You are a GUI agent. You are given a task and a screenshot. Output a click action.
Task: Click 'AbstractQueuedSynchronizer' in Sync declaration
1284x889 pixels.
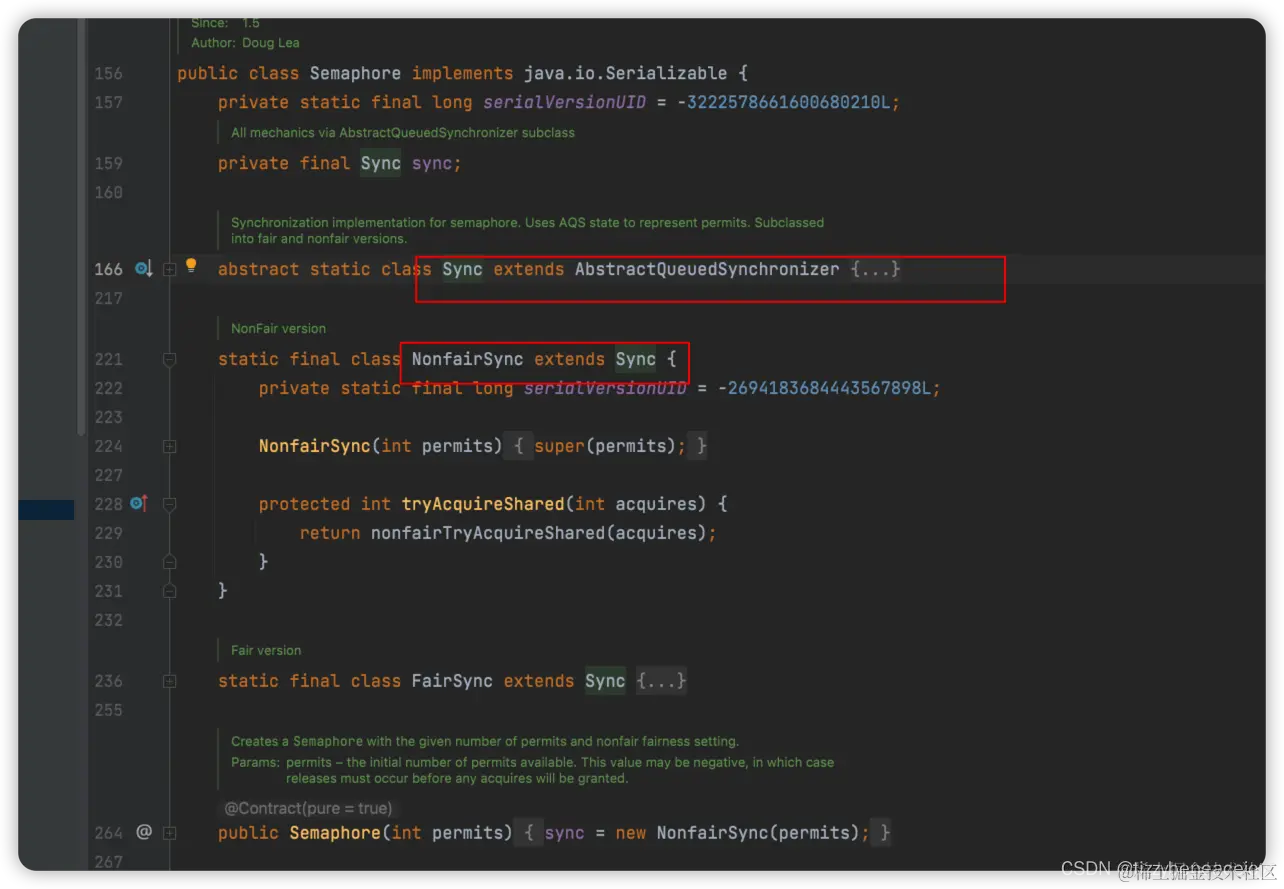click(x=707, y=269)
